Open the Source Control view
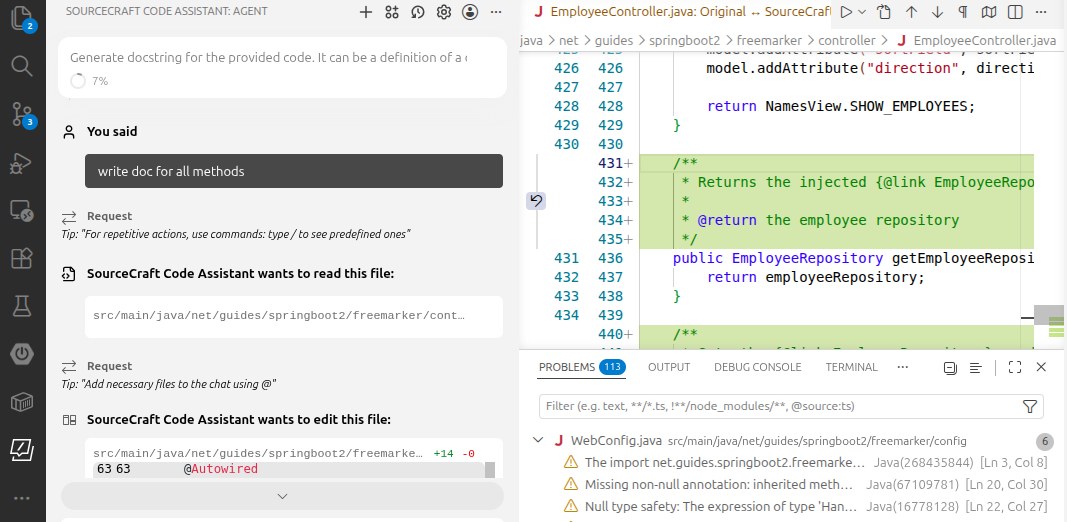Screen dimensions: 1067x522 point(22,114)
